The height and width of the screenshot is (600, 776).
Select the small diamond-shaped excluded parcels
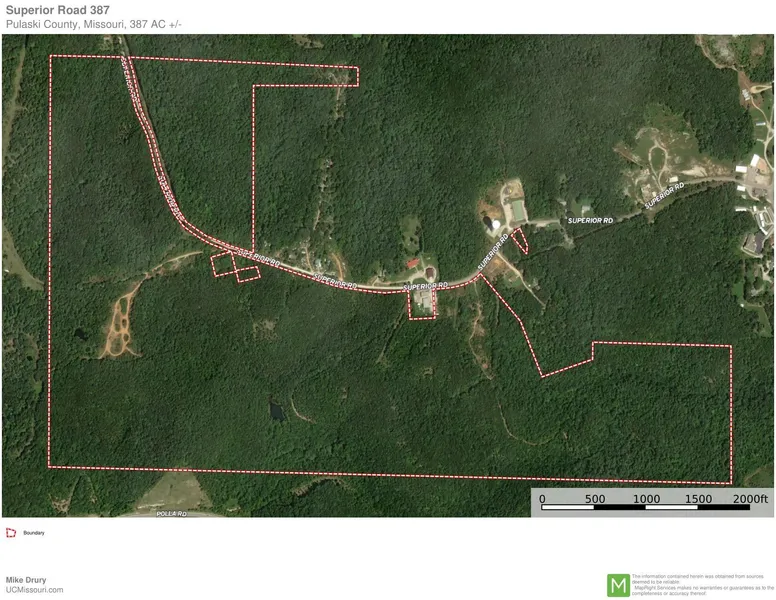[232, 266]
